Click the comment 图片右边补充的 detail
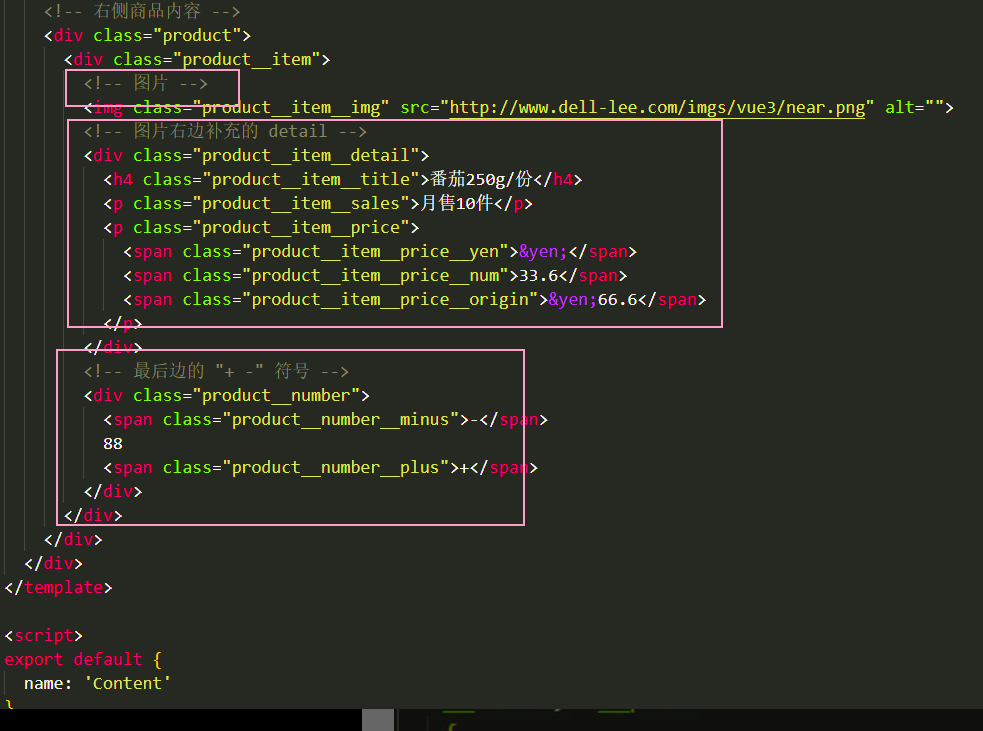Viewport: 983px width, 731px height. [x=226, y=131]
